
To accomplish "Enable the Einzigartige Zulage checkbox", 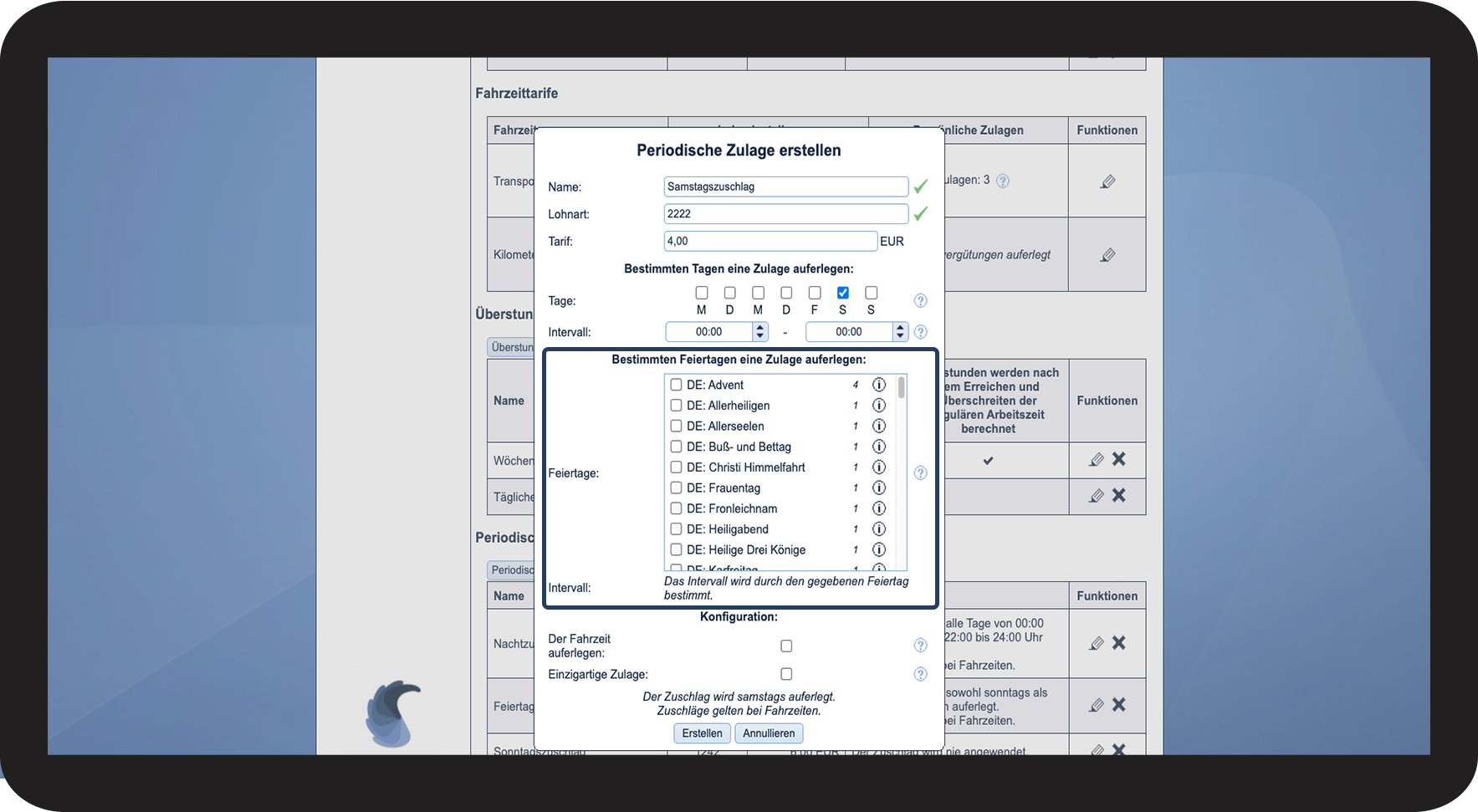I will [786, 674].
